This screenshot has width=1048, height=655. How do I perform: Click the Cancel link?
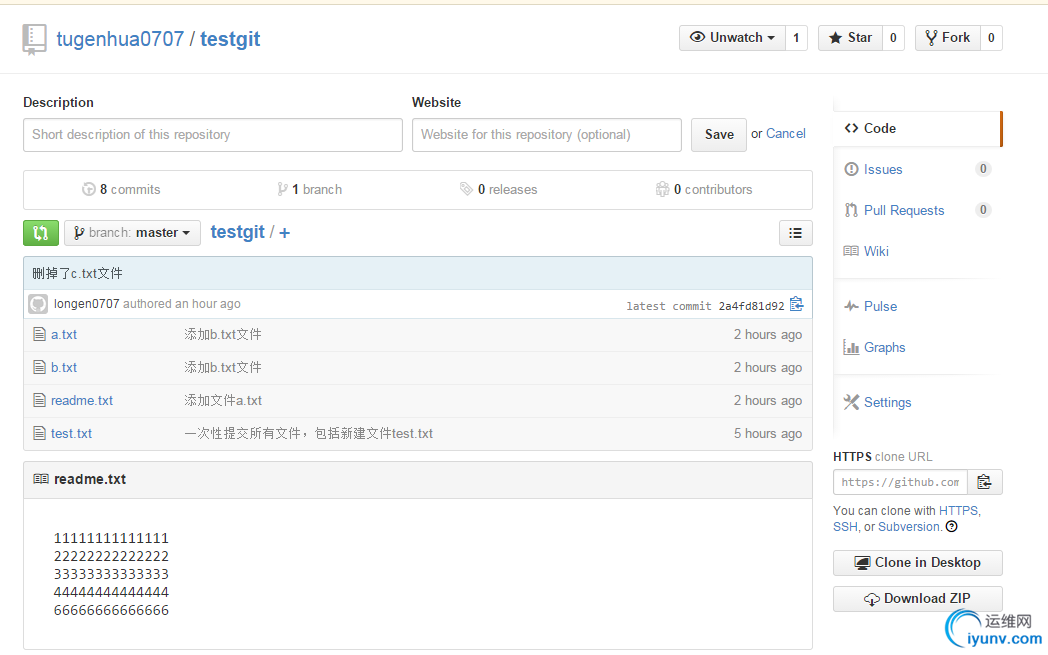coord(786,133)
